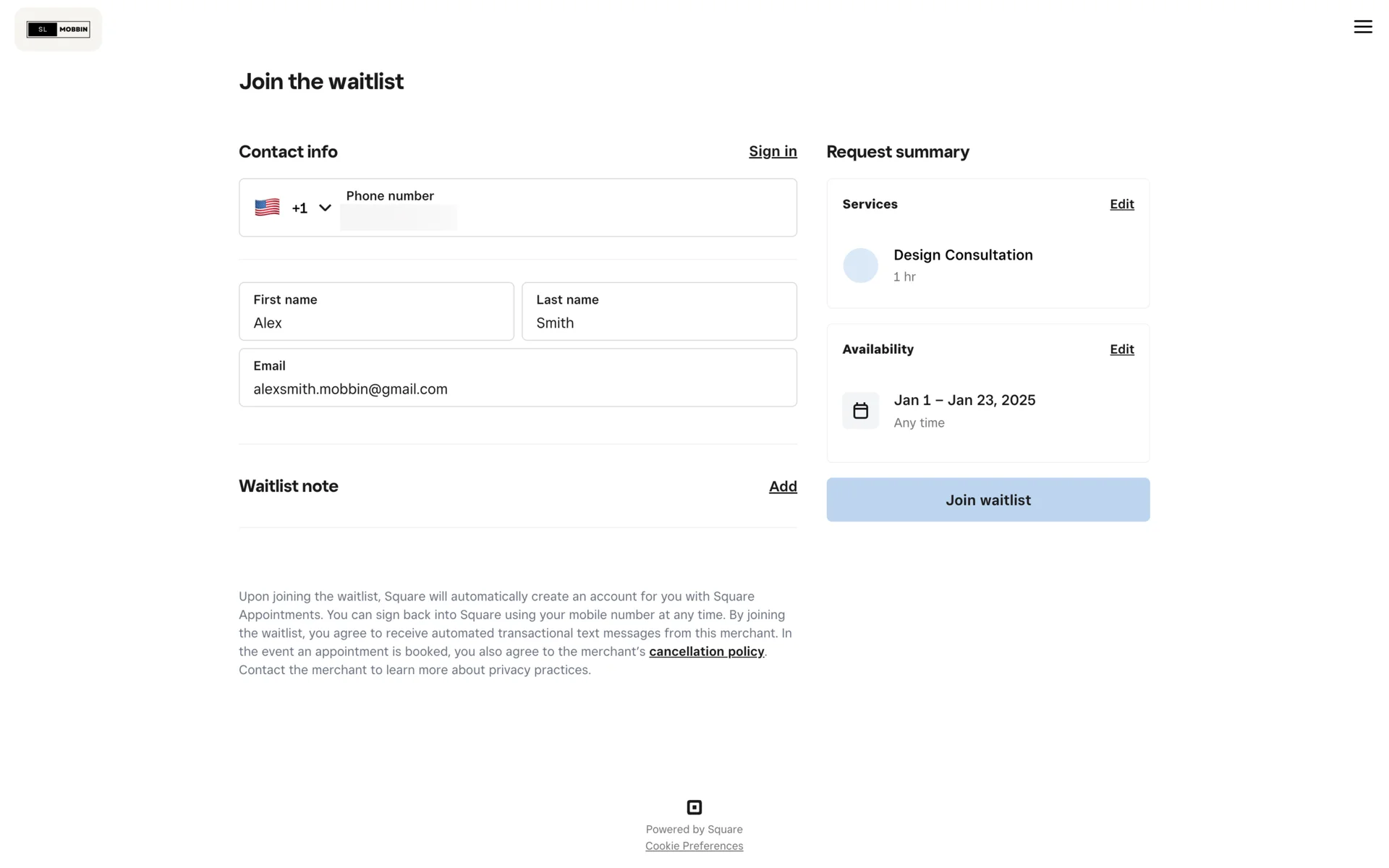Open the +1 country code selector
The image size is (1389, 868).
(300, 208)
